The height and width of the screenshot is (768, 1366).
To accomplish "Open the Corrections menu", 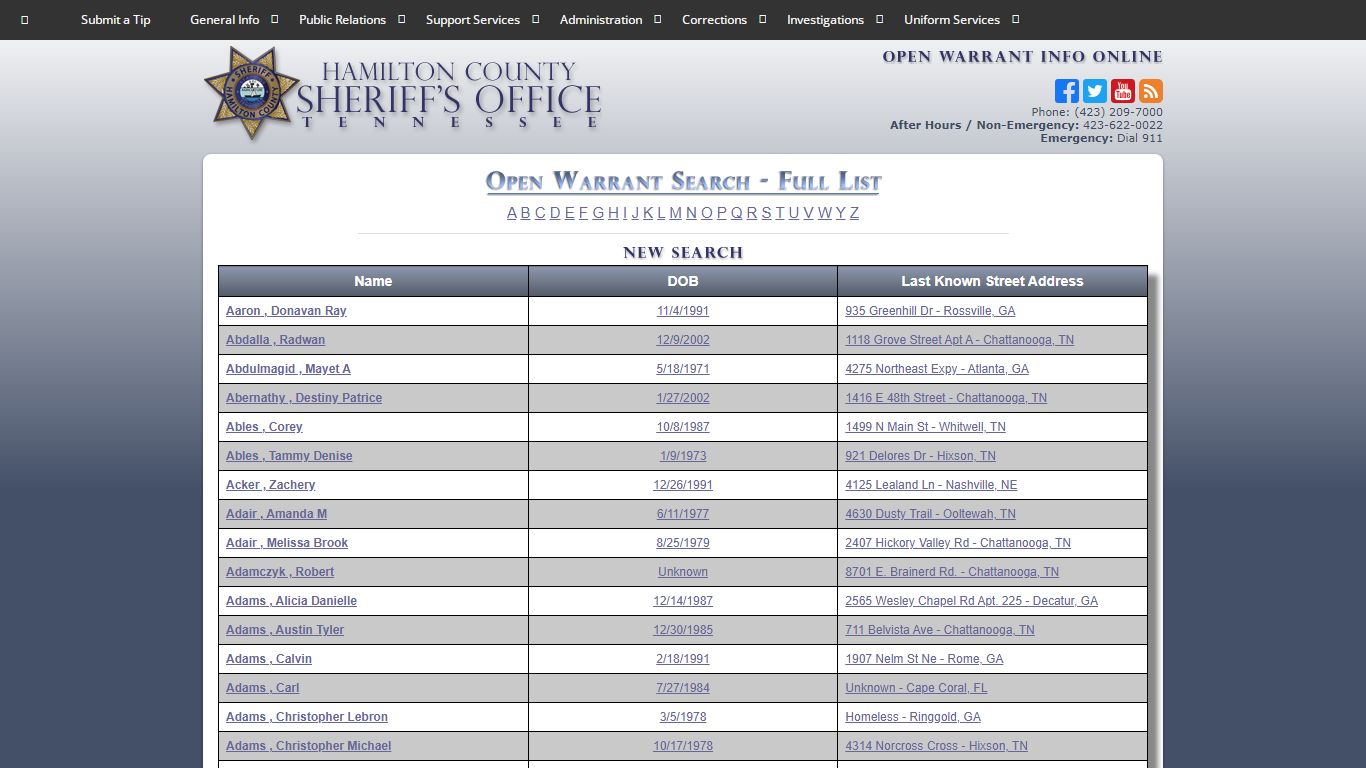I will [714, 20].
